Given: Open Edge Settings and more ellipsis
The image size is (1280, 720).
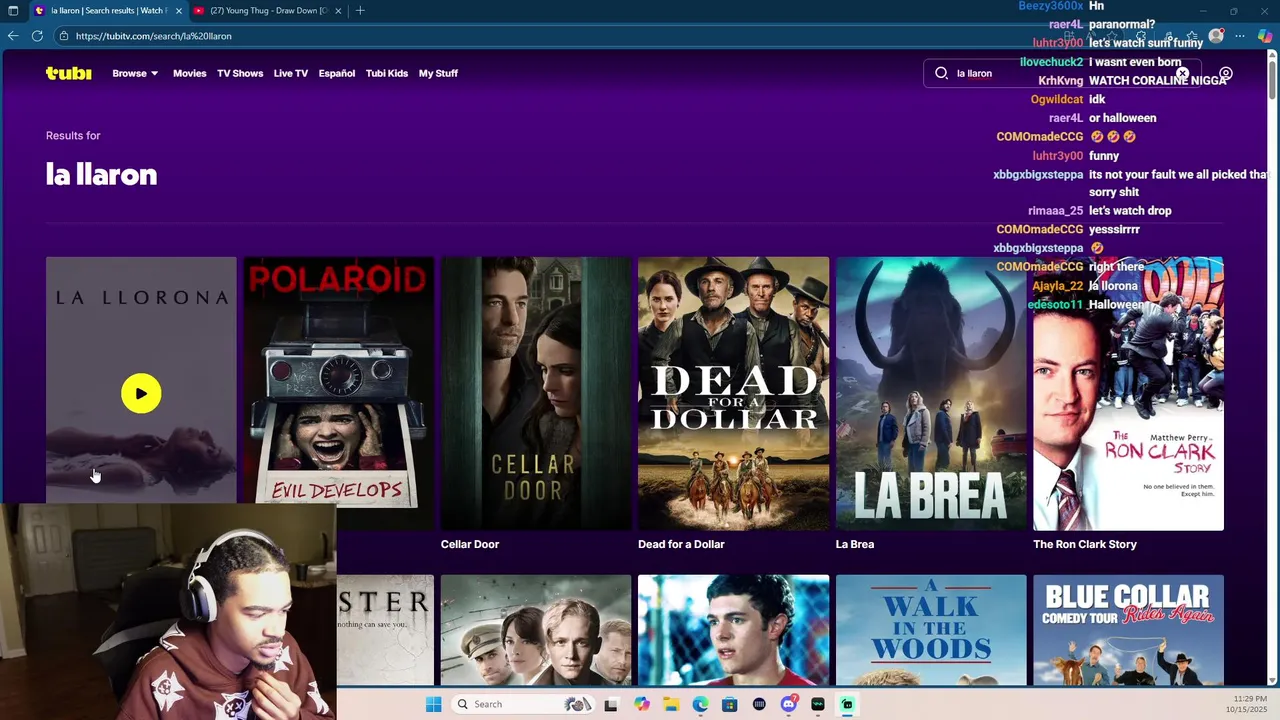Looking at the screenshot, I should coord(1240,36).
